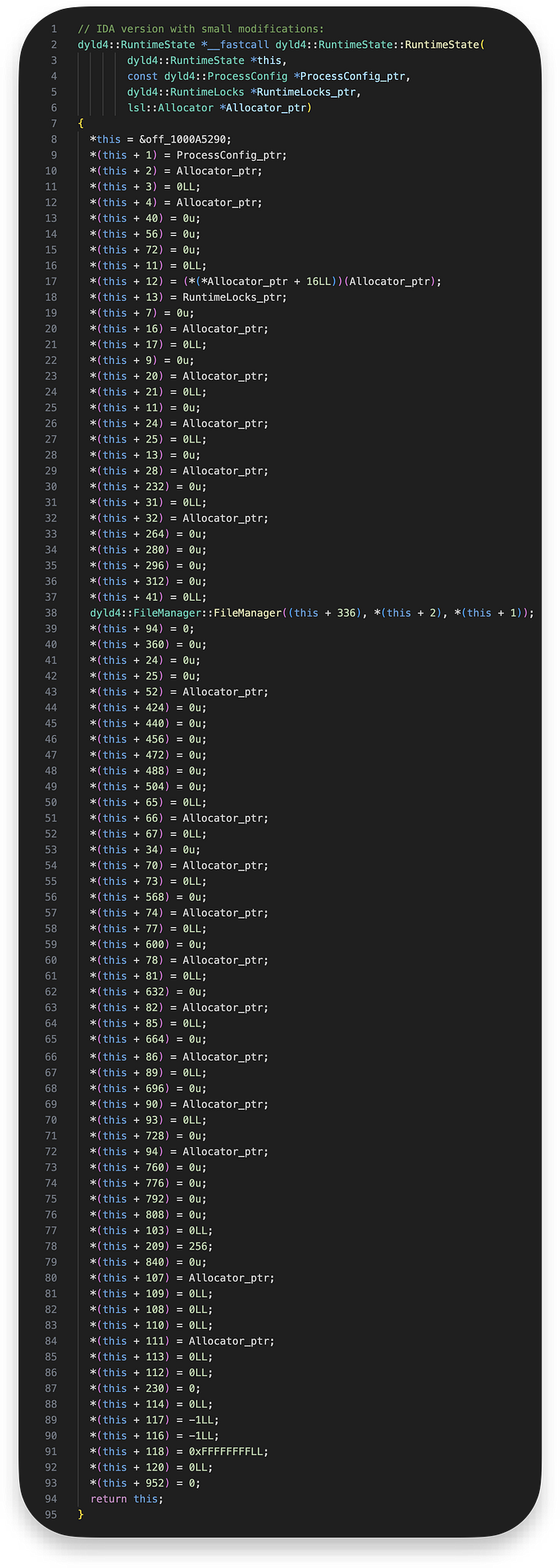Click the statement "*(this + 117) = -1LL;"
The width and height of the screenshot is (560, 1568).
tap(154, 1421)
